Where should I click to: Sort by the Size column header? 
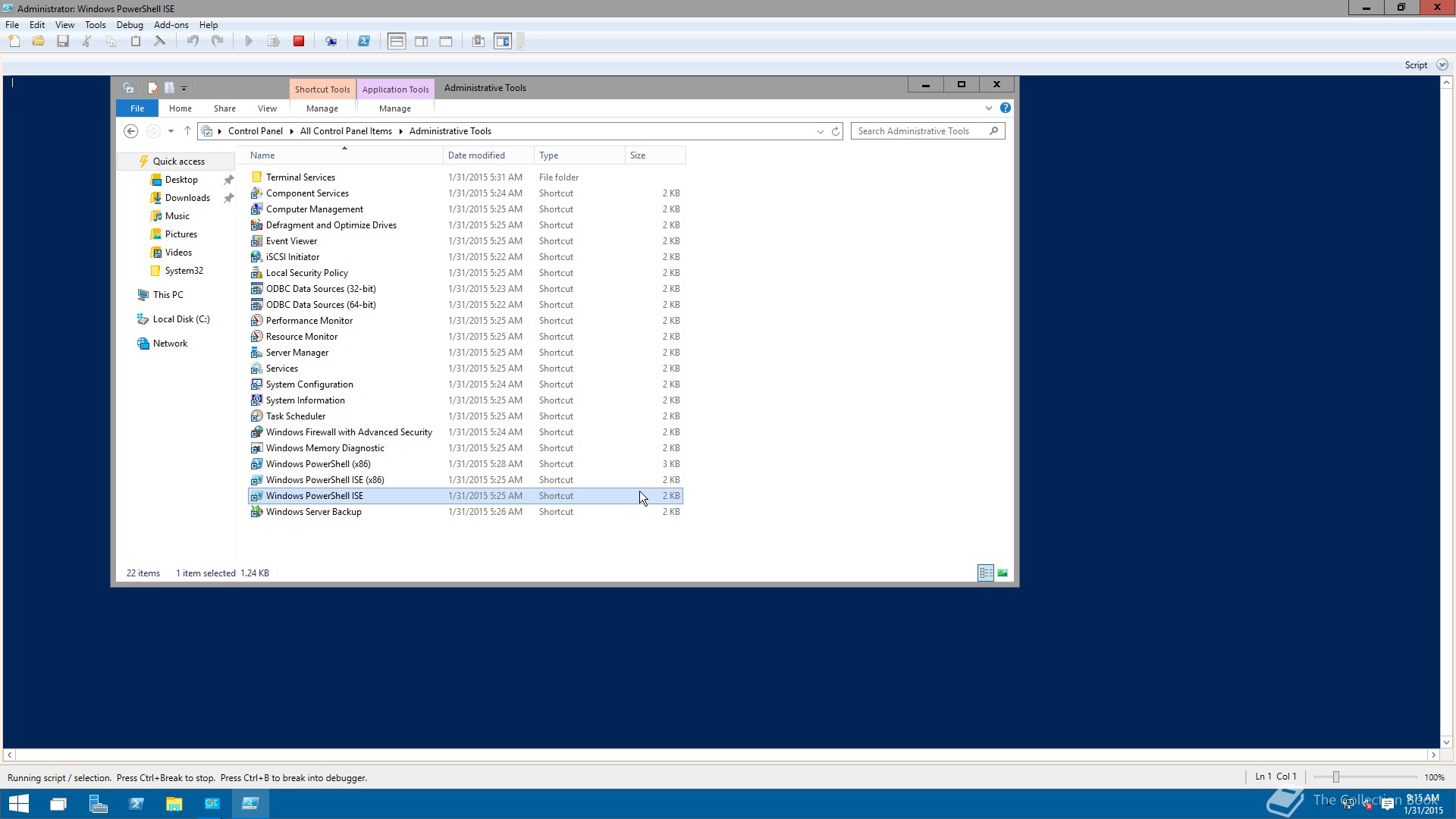pyautogui.click(x=655, y=155)
